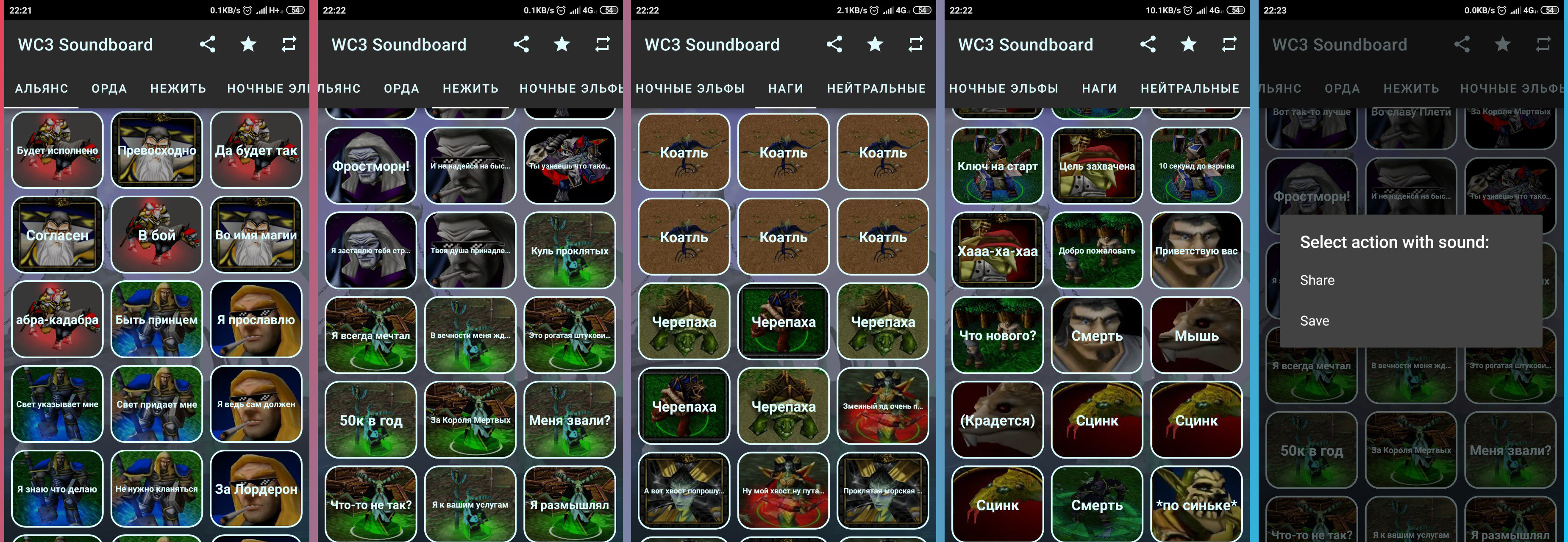Viewport: 1568px width, 542px height.
Task: Open favorites star in the first screen
Action: coord(248,44)
